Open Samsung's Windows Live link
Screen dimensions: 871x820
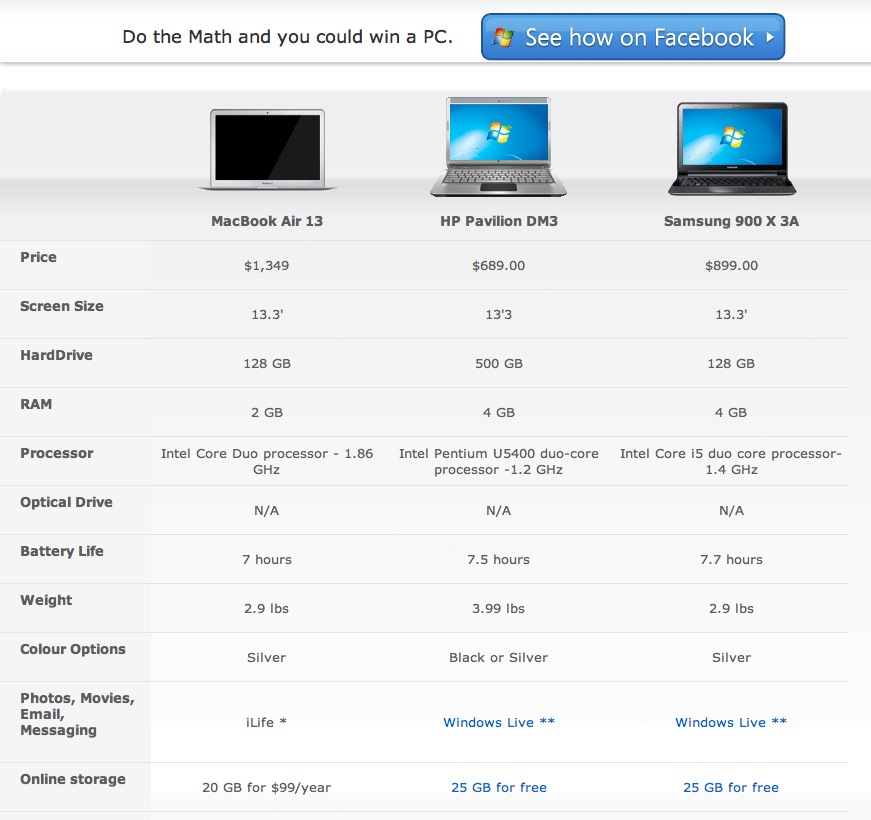731,722
